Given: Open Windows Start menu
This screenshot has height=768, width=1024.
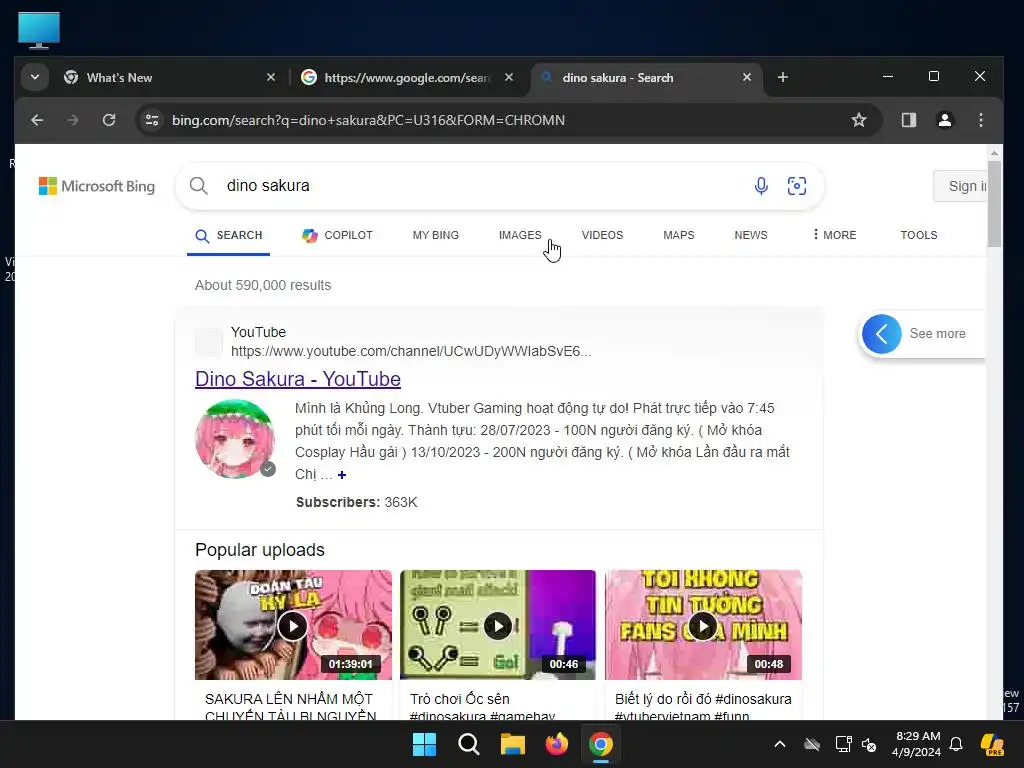Looking at the screenshot, I should coord(424,744).
